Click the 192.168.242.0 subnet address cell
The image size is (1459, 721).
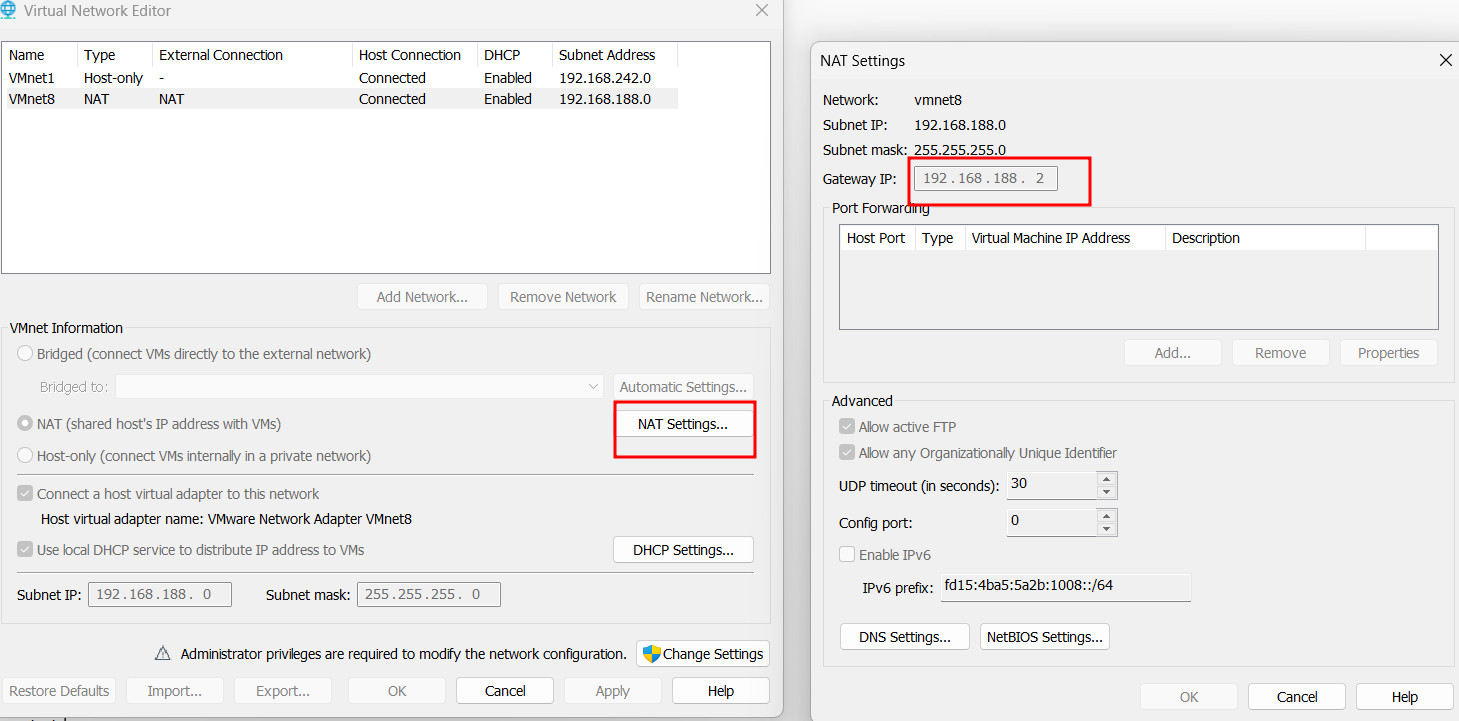point(605,78)
